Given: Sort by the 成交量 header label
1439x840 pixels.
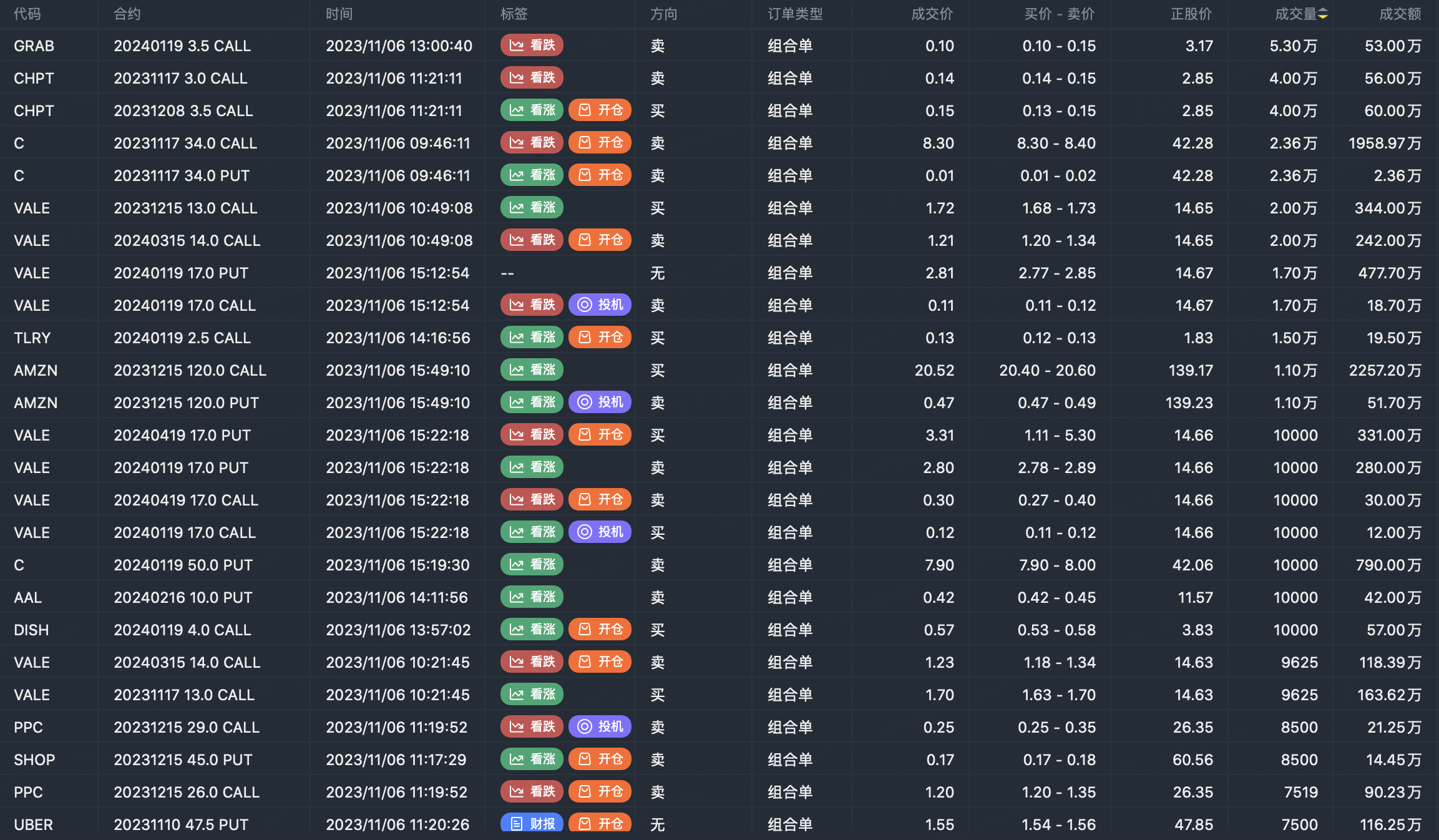Looking at the screenshot, I should [1295, 14].
